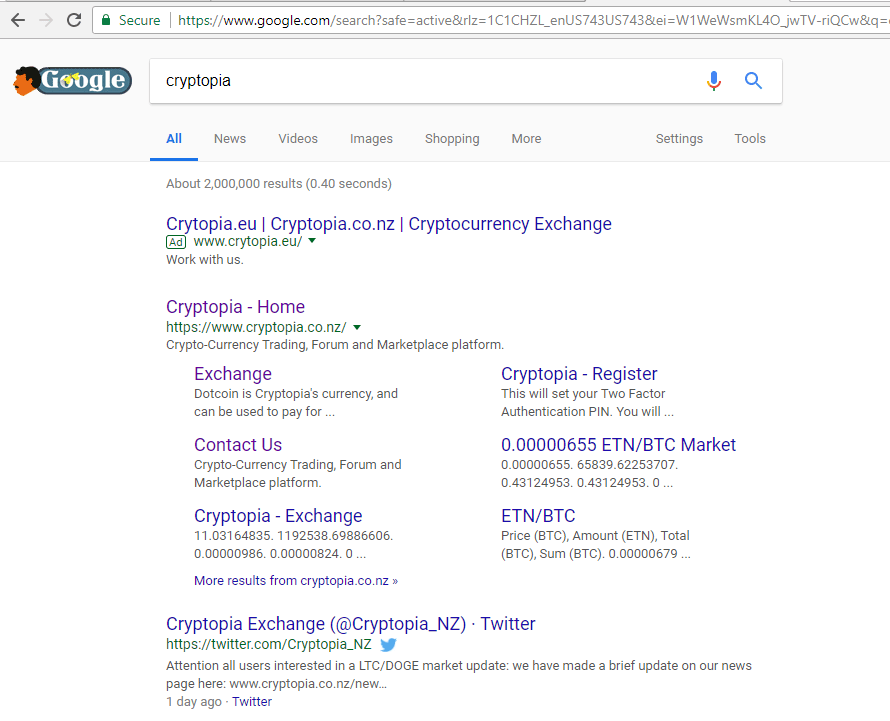Click the green Ad label badge
Screen dimensions: 890x721
176,242
